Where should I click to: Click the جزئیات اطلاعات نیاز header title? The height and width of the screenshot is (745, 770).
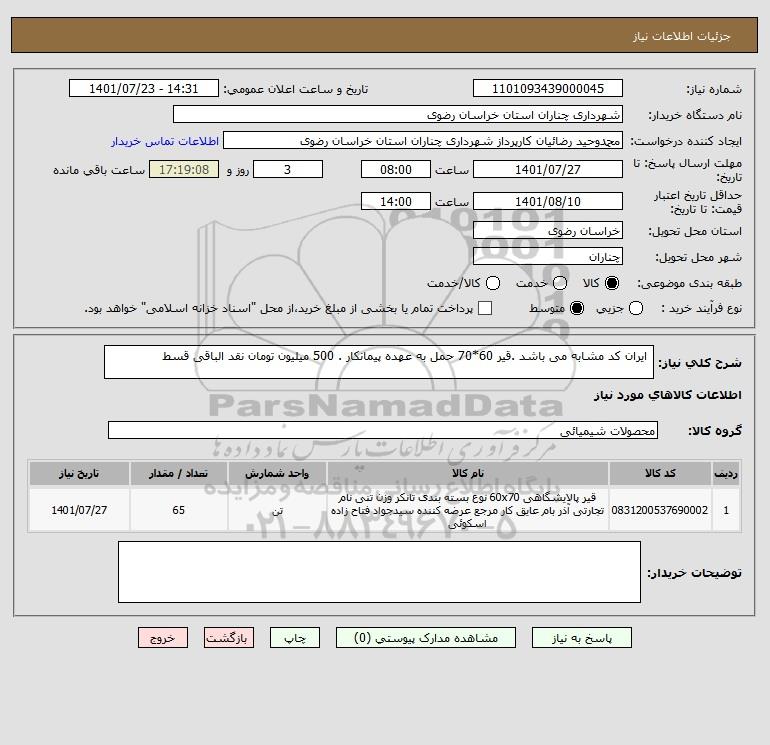[x=681, y=36]
